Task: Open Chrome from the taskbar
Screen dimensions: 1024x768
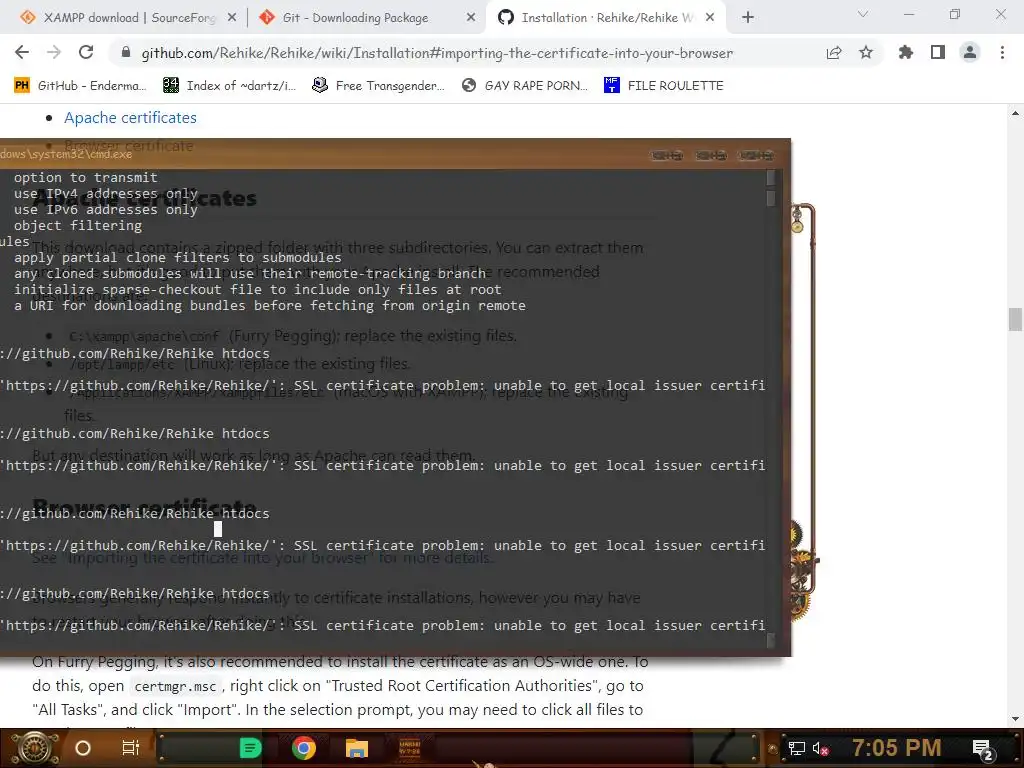Action: tap(304, 748)
